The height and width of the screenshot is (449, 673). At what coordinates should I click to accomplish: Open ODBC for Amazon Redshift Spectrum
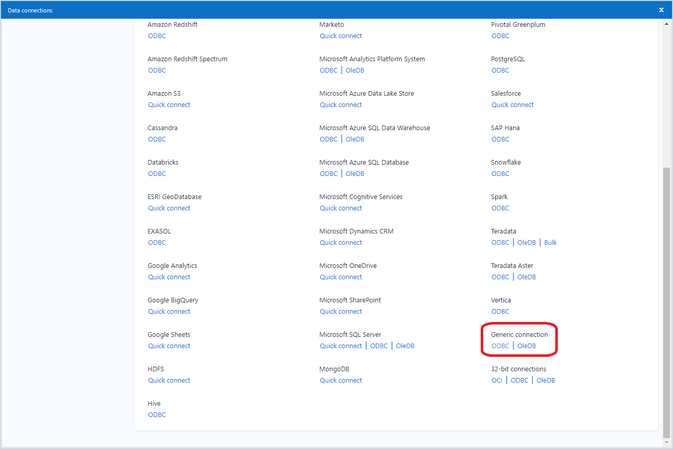[157, 70]
